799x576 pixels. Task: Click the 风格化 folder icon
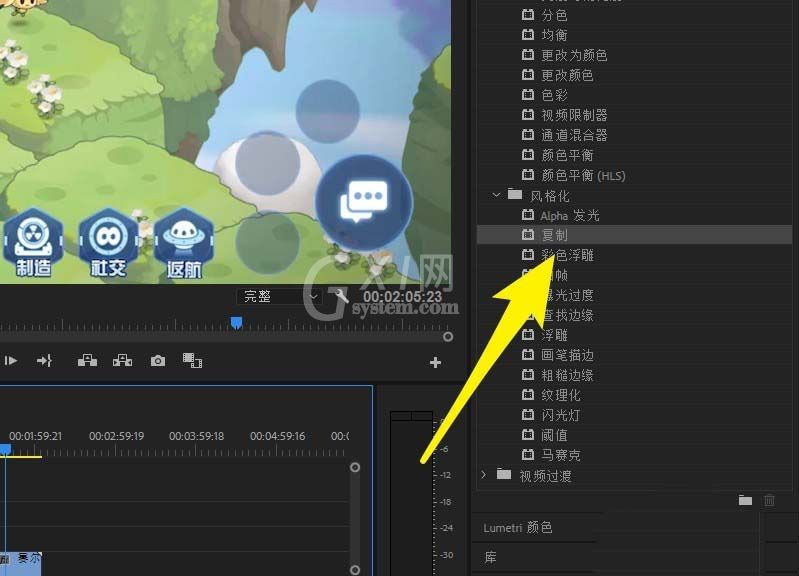pos(515,194)
